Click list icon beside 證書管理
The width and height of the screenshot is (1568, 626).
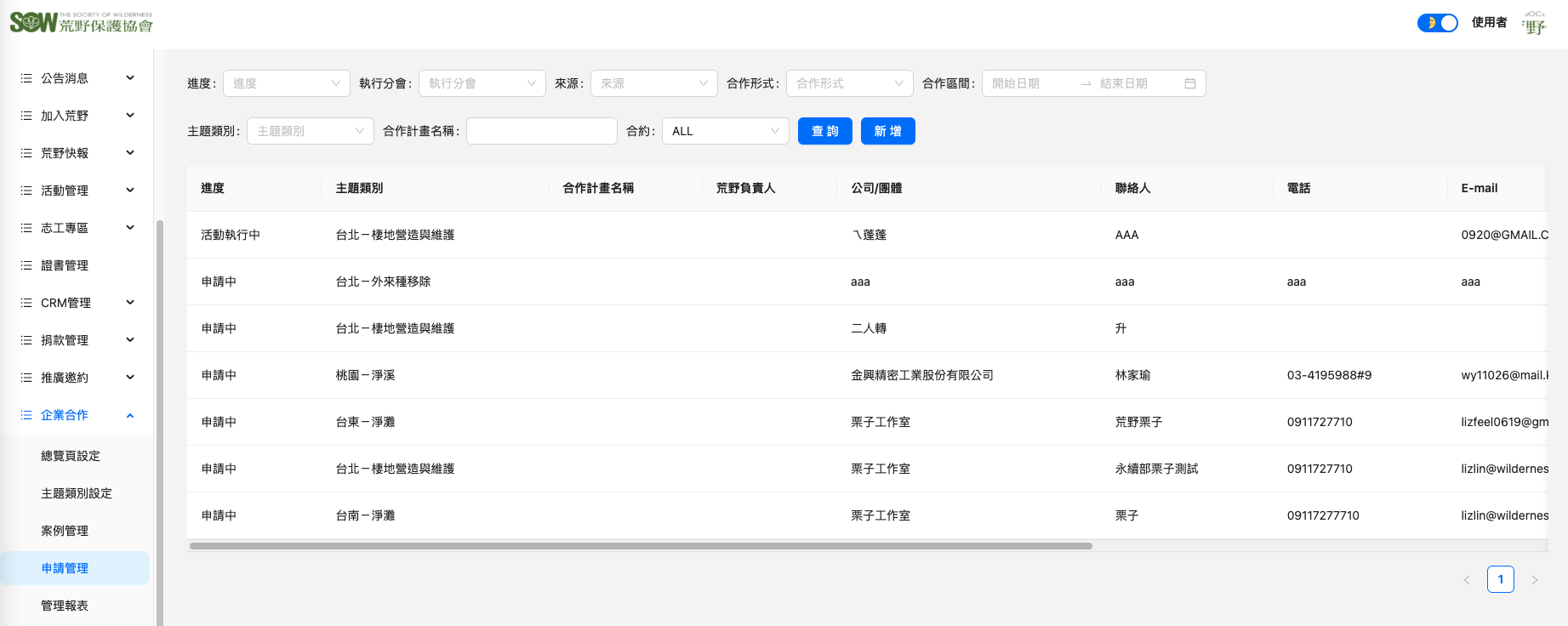click(x=26, y=265)
